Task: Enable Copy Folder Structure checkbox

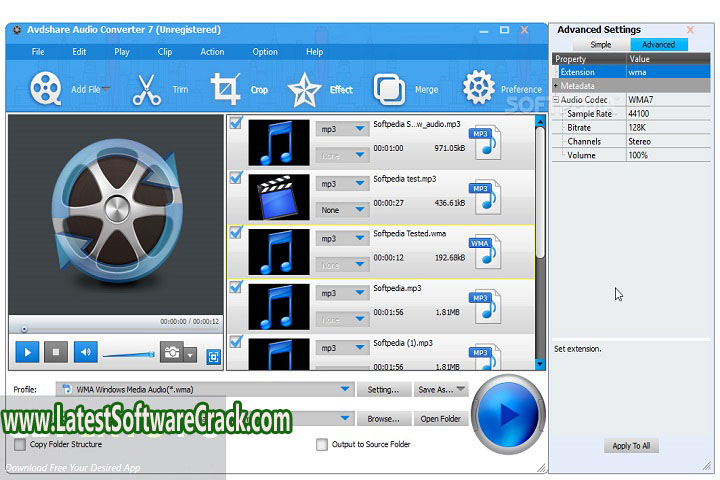Action: (20, 444)
